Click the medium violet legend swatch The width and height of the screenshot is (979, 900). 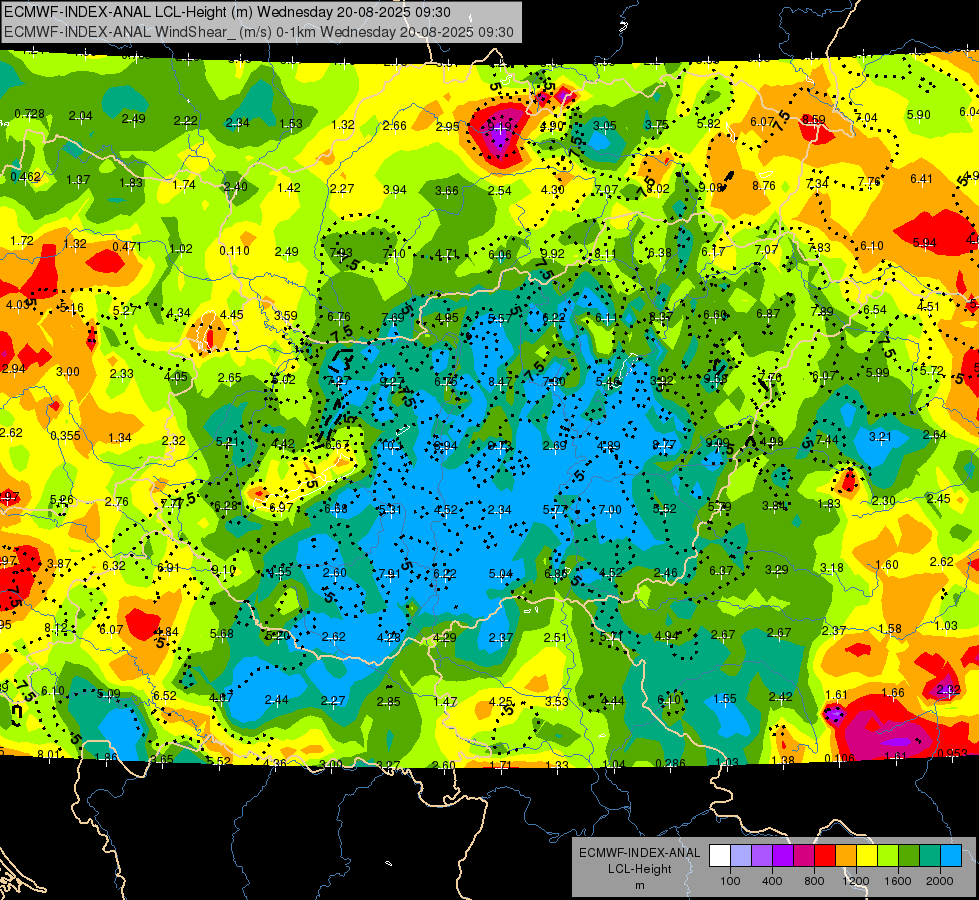tap(762, 855)
